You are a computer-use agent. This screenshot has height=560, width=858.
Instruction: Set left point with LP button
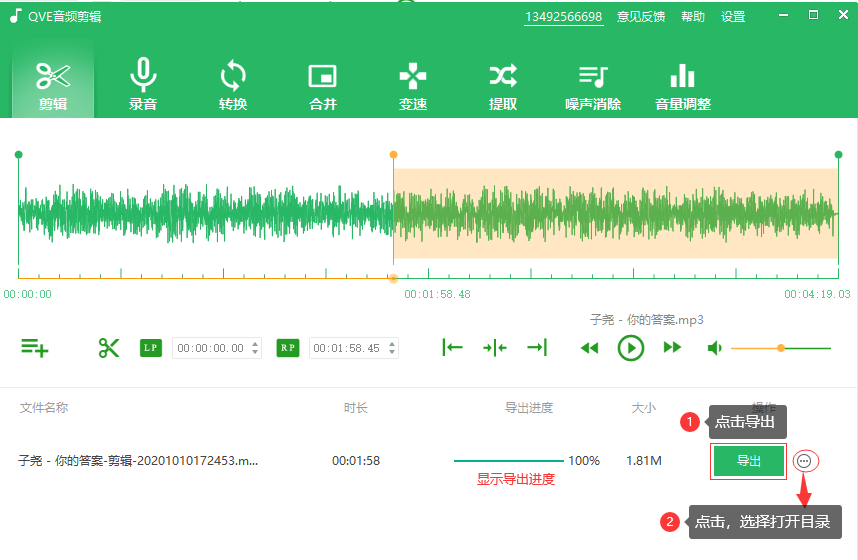pos(151,348)
